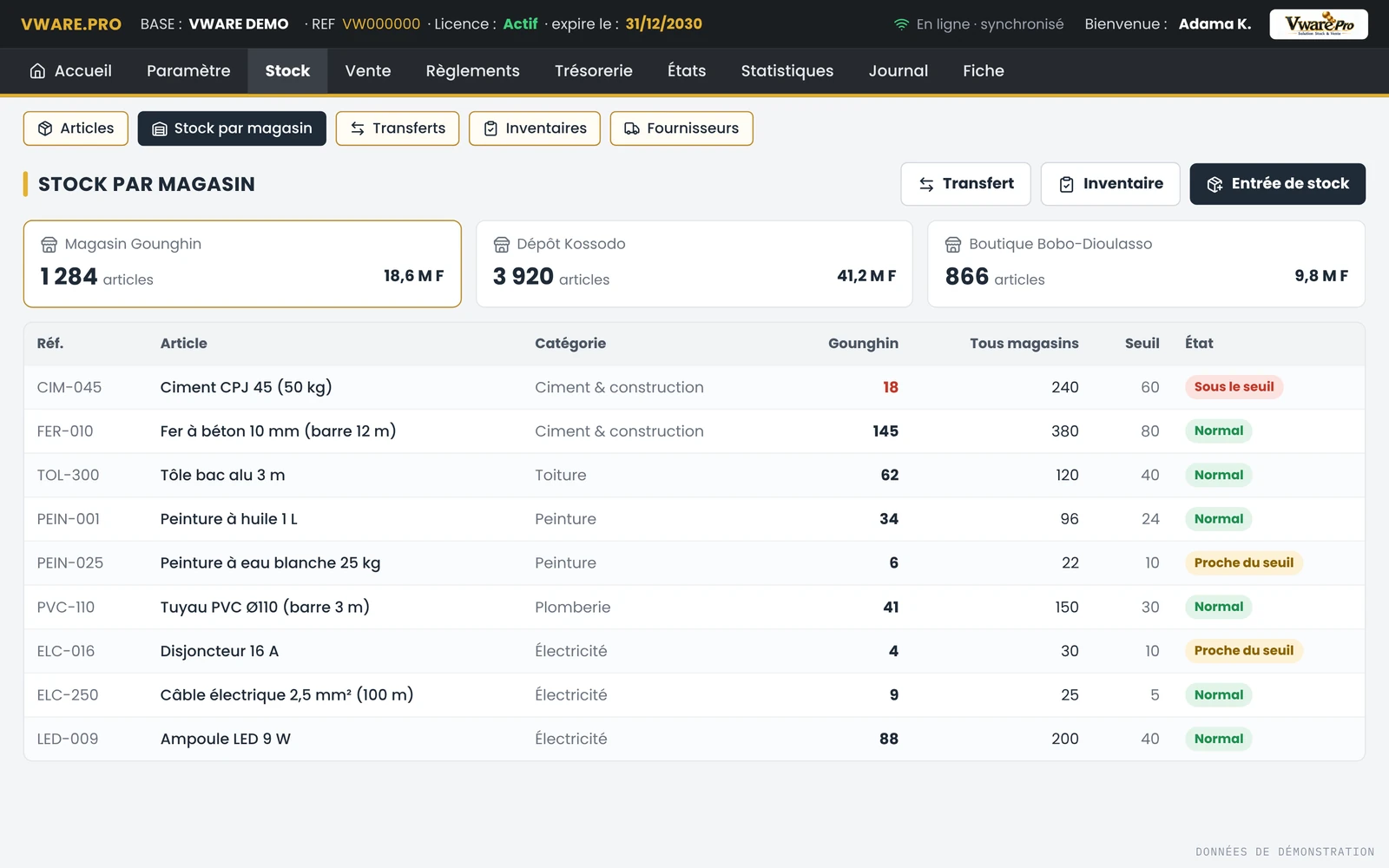Click the package icon in Entrée de stock
This screenshot has width=1389, height=868.
(1215, 184)
